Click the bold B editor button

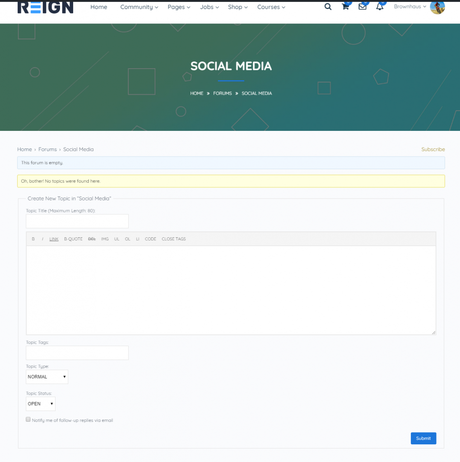tap(33, 239)
